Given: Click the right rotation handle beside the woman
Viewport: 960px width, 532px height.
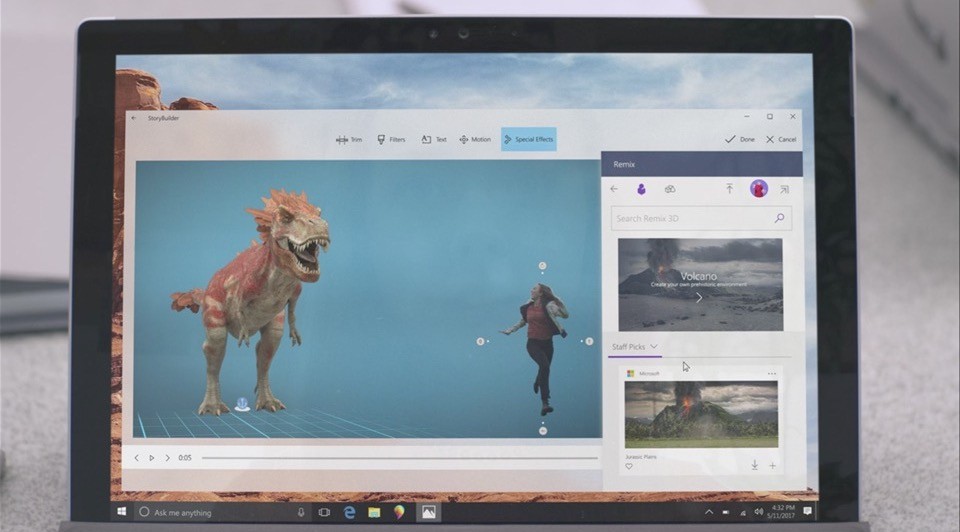Looking at the screenshot, I should (x=589, y=341).
